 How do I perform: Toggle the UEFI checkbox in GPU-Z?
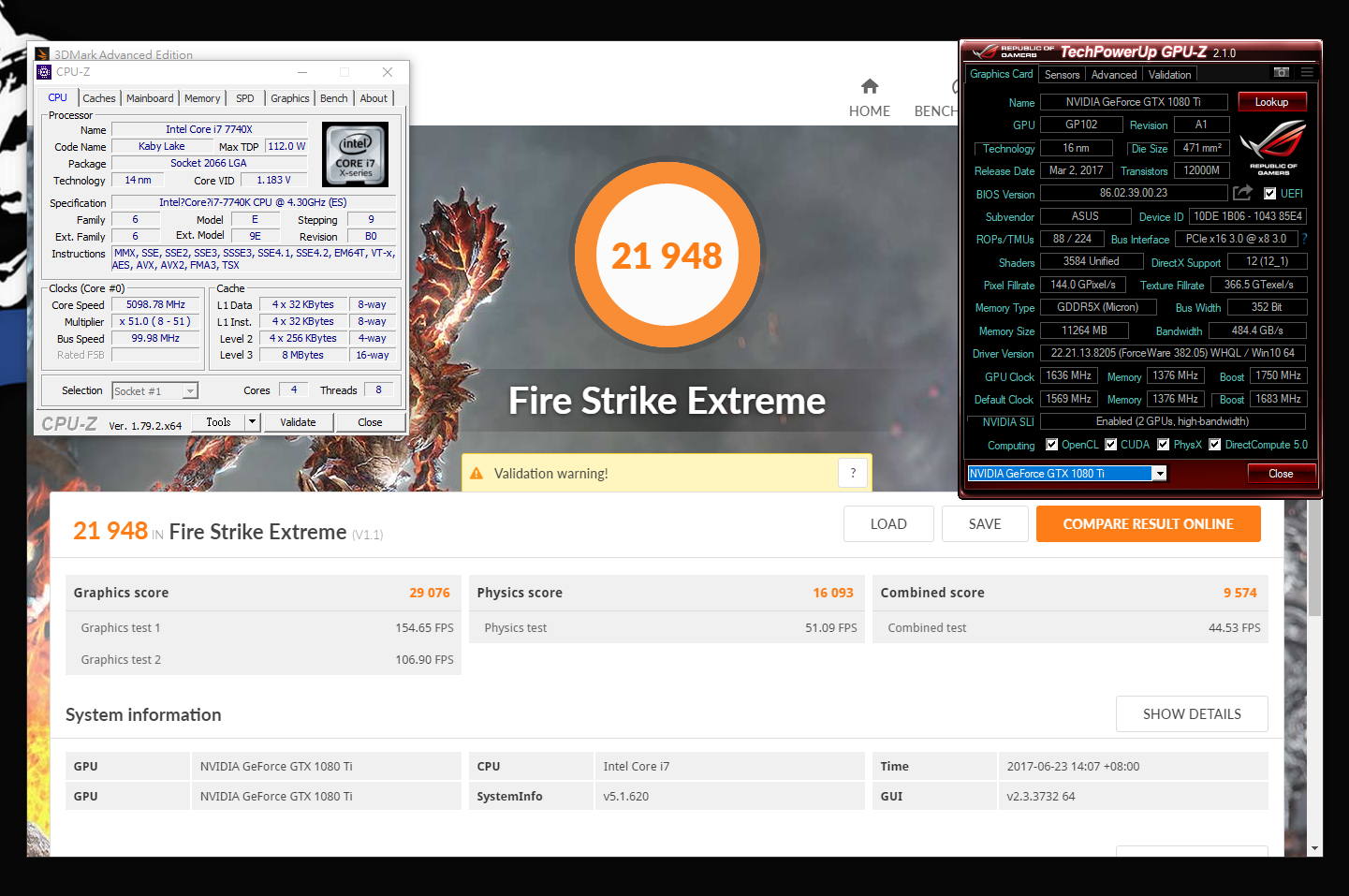click(1270, 194)
